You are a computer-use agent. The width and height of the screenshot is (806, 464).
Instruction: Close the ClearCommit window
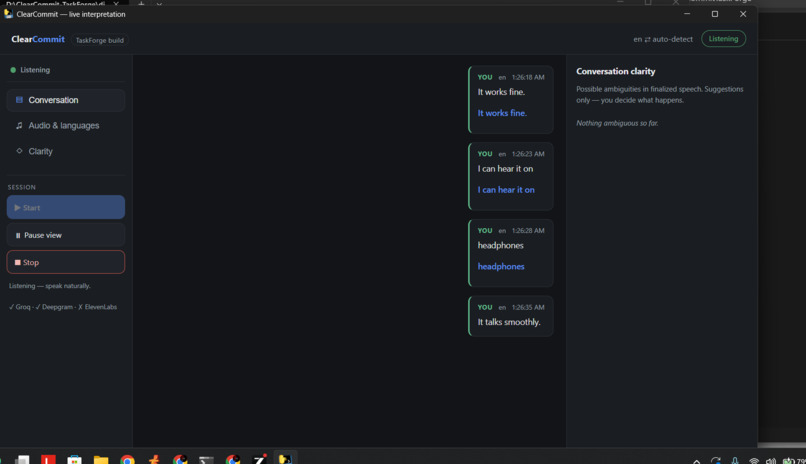(x=743, y=14)
